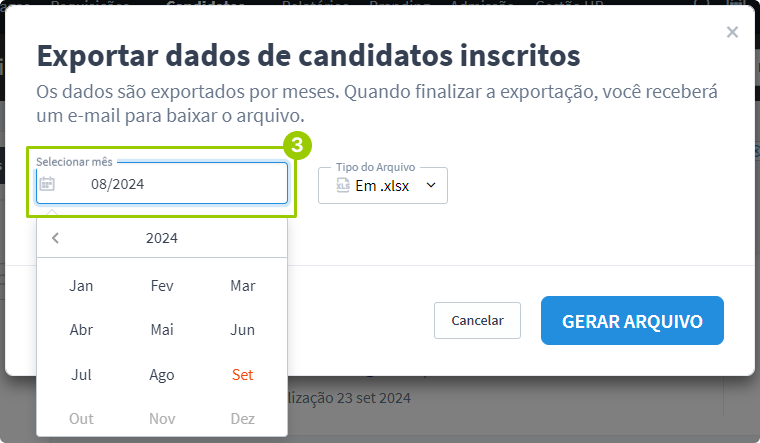Pick Jun in the month picker
The height and width of the screenshot is (443, 760).
(243, 330)
